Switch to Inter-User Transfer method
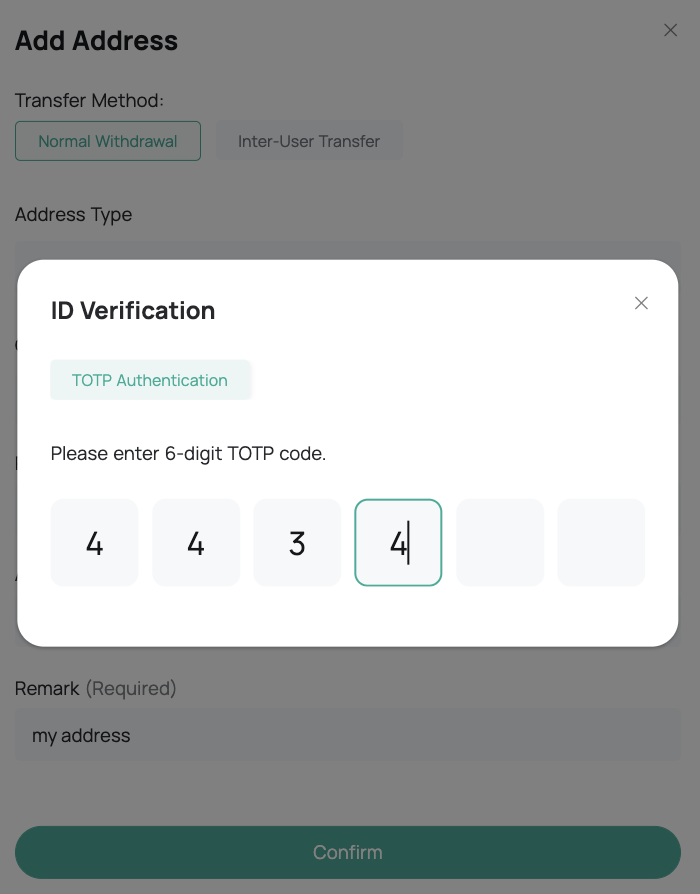The image size is (700, 894). click(309, 141)
